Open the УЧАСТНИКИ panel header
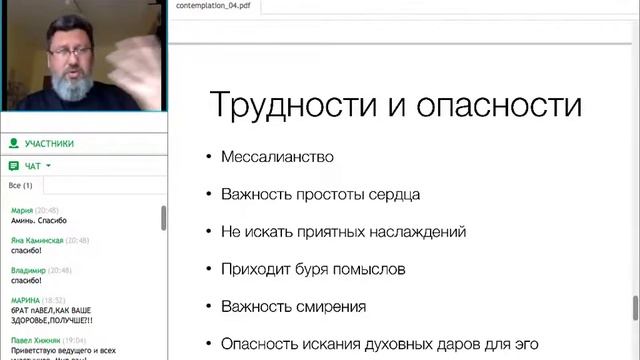 coord(84,144)
